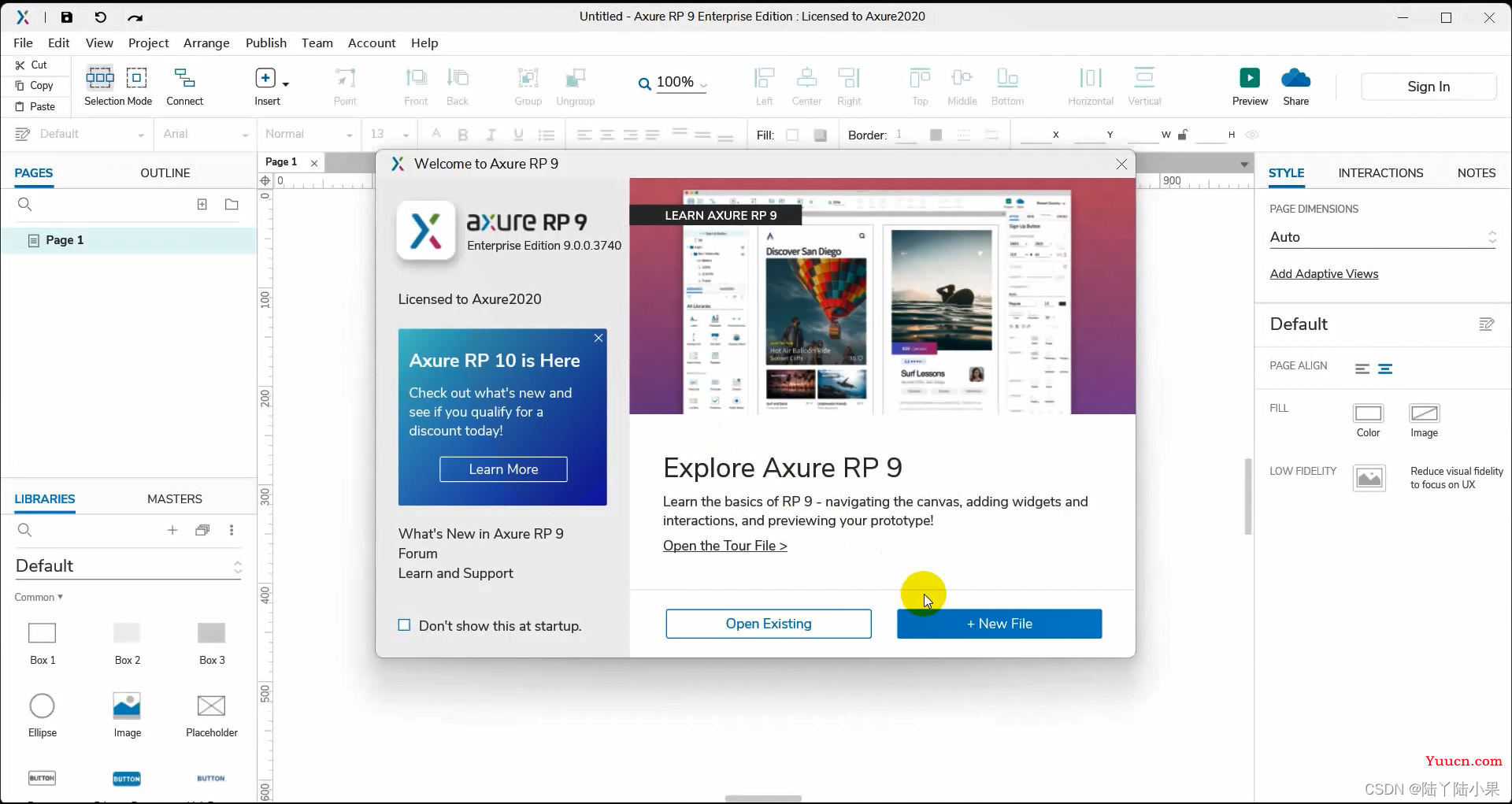Expand the Insert dropdown arrow

tap(286, 83)
